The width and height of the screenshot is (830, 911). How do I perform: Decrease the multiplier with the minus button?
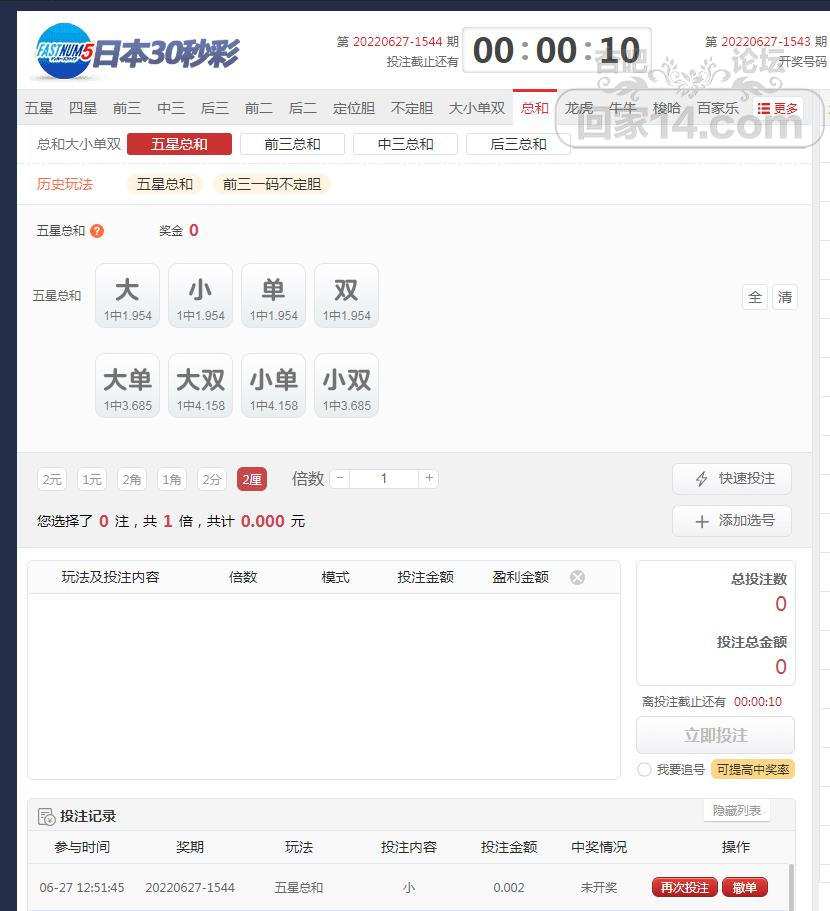340,479
